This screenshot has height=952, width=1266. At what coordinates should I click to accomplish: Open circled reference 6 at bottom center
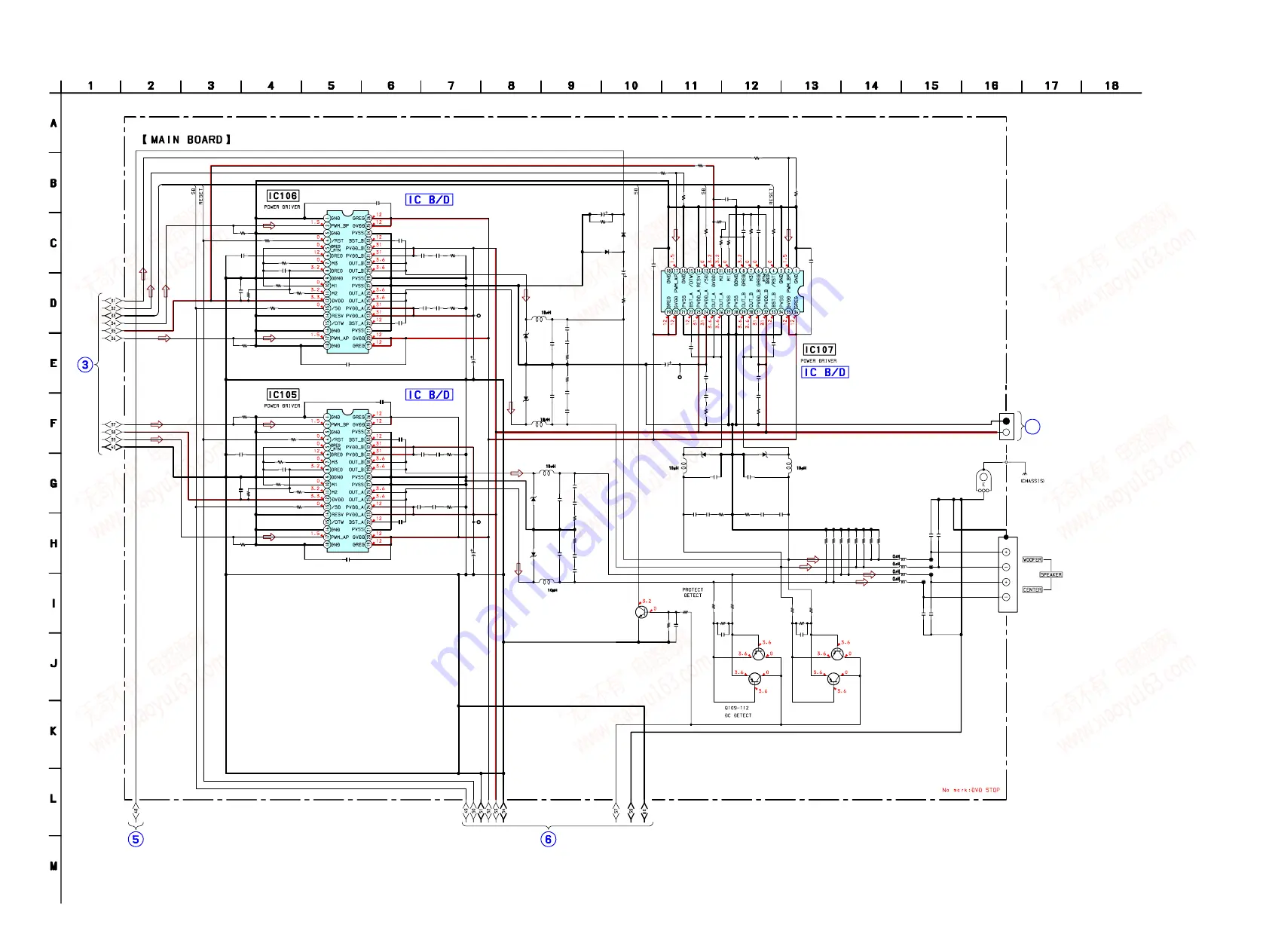click(549, 839)
